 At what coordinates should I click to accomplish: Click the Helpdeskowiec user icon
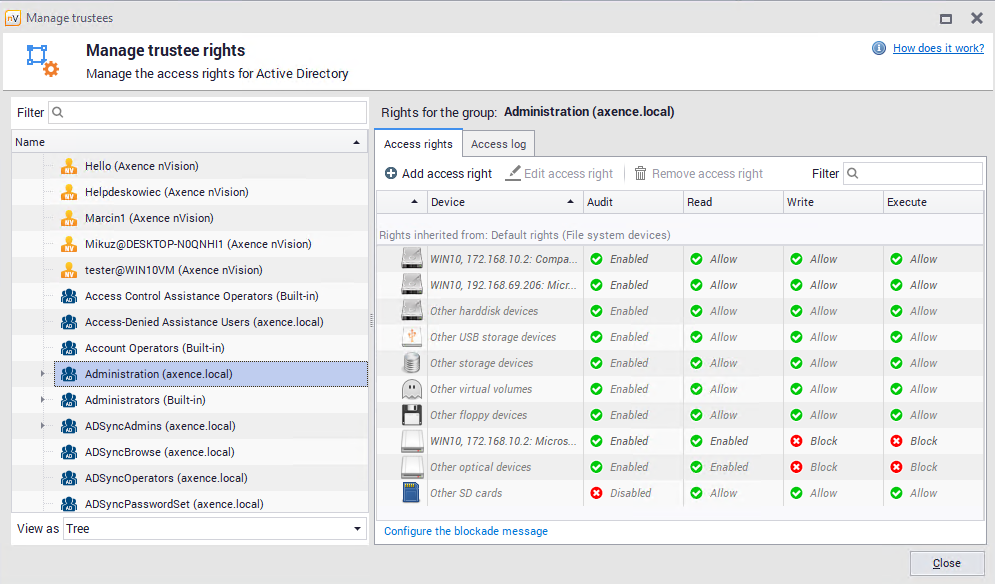pyautogui.click(x=69, y=192)
